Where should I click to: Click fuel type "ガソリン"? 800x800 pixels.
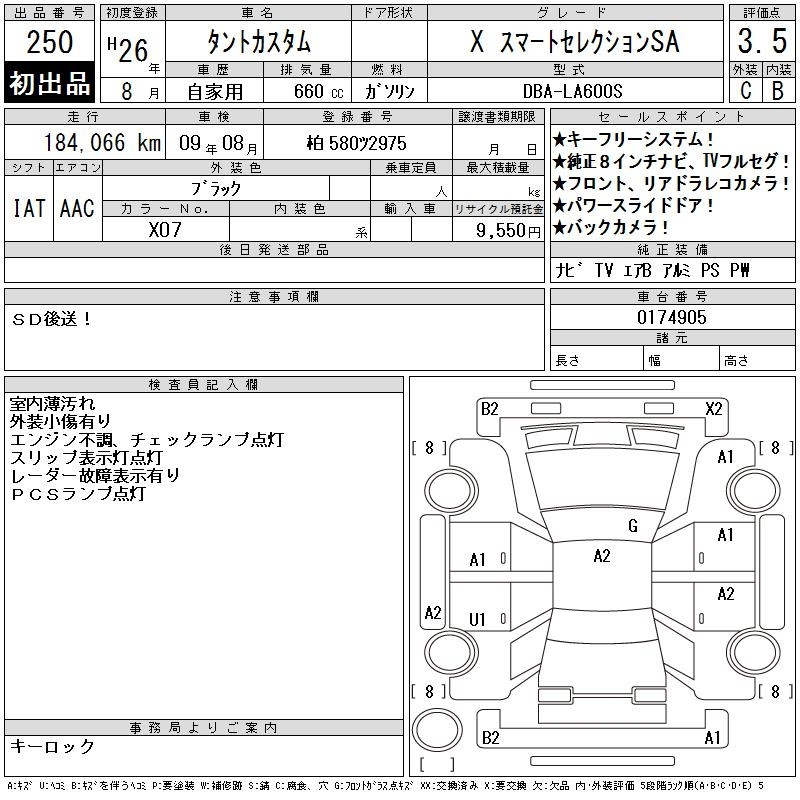(x=389, y=92)
